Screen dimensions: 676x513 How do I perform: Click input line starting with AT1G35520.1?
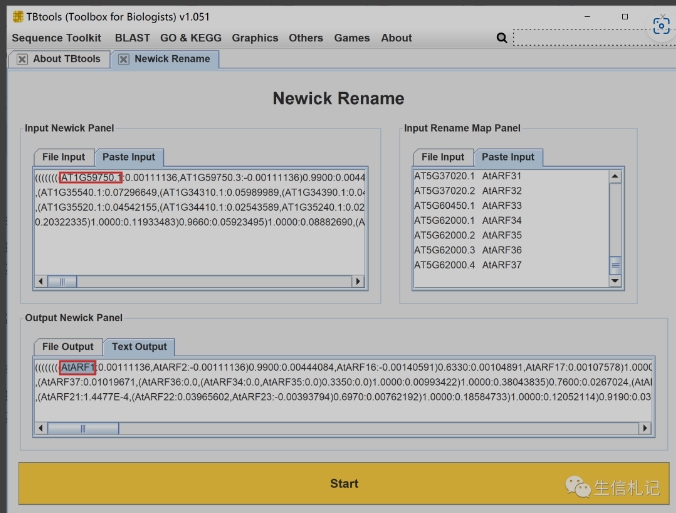tap(200, 207)
